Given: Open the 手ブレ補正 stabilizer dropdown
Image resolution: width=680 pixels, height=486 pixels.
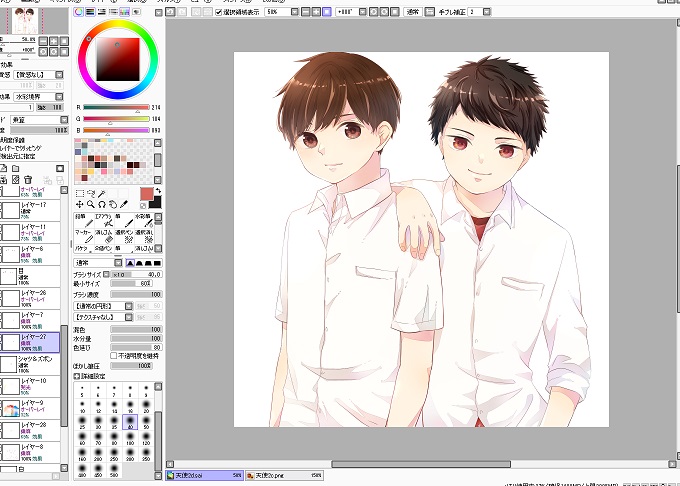Looking at the screenshot, I should pos(487,12).
